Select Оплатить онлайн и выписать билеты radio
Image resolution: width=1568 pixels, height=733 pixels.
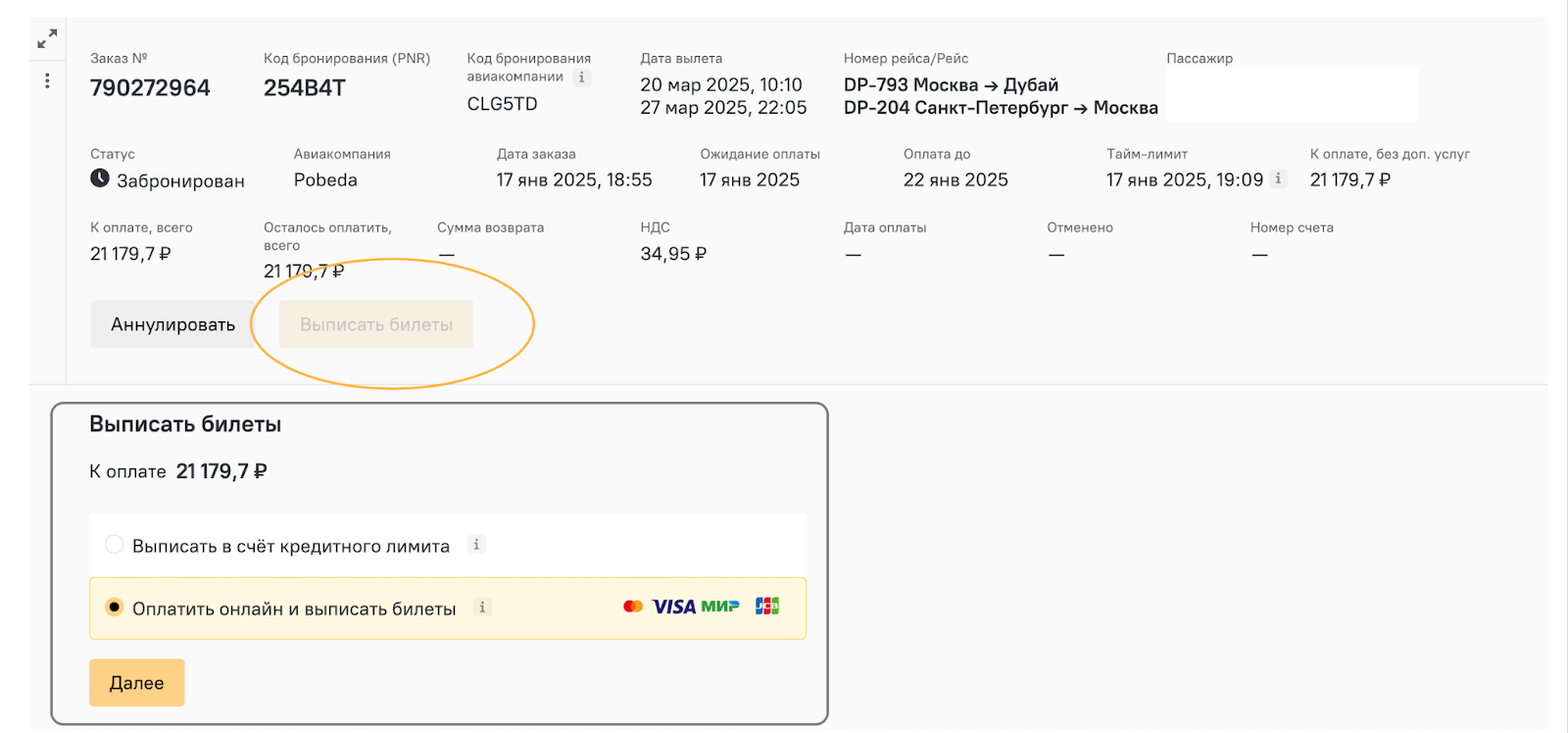pyautogui.click(x=115, y=608)
